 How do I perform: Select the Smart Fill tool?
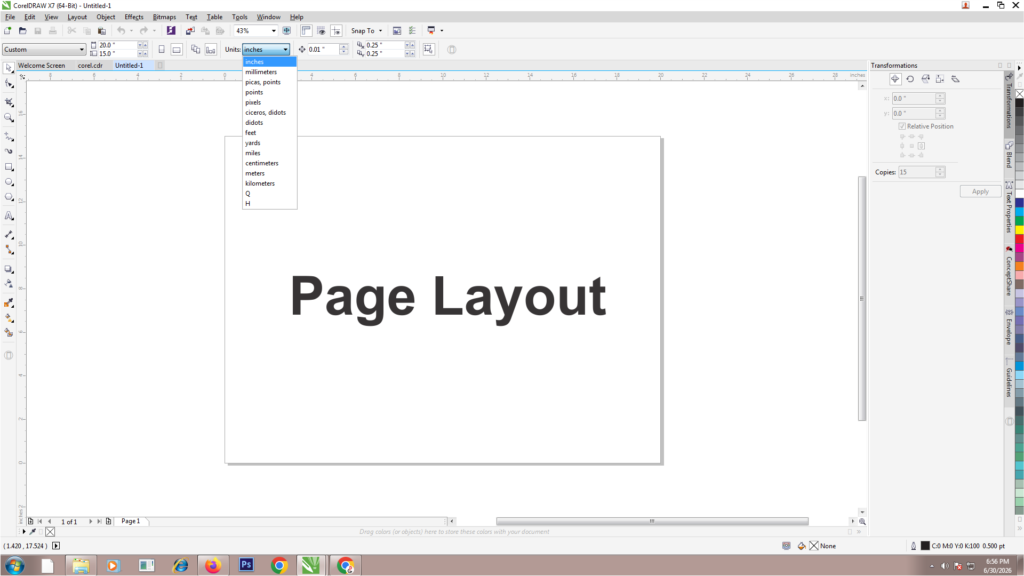(x=8, y=332)
